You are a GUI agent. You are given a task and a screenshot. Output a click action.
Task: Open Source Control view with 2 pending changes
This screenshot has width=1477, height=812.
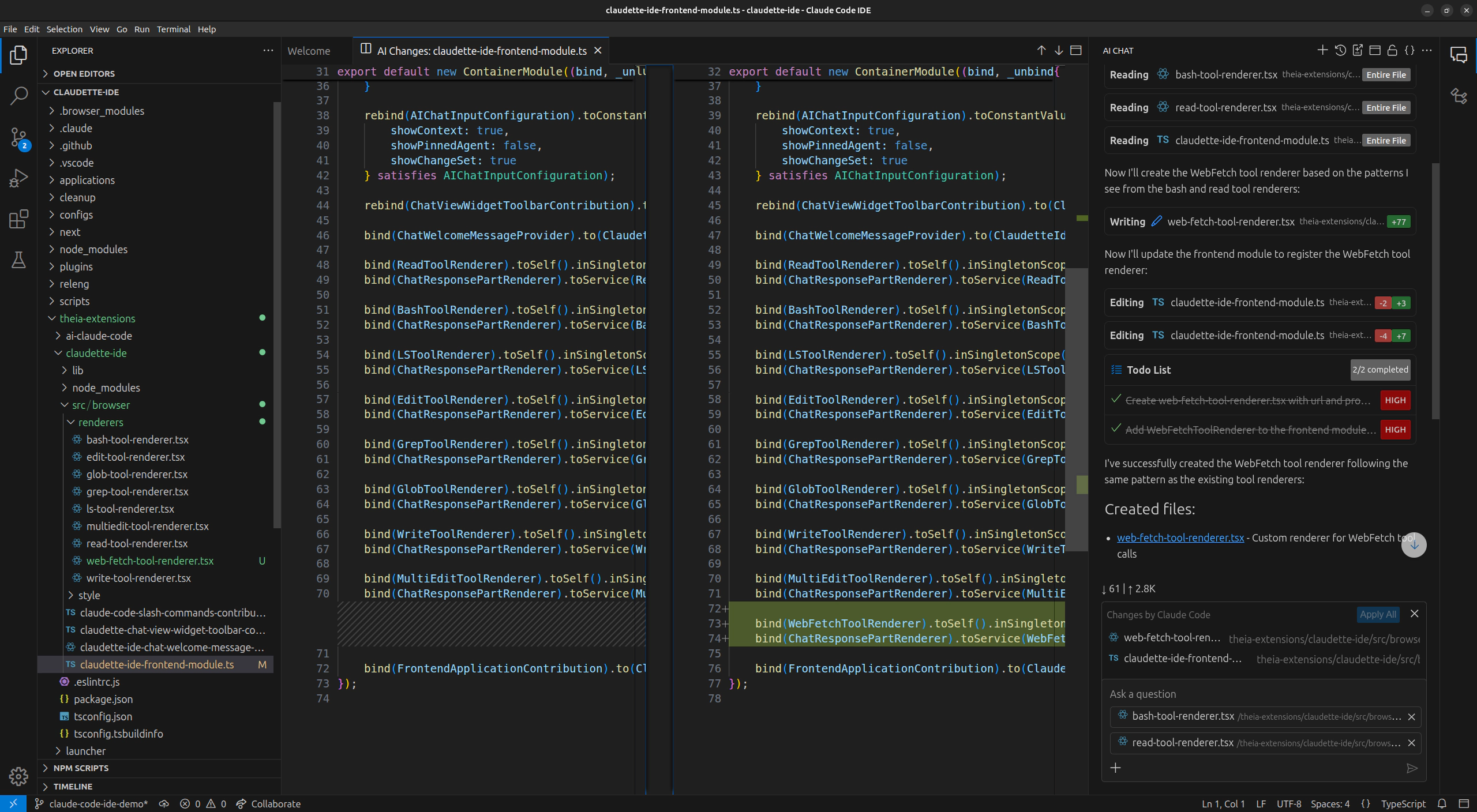pyautogui.click(x=18, y=137)
